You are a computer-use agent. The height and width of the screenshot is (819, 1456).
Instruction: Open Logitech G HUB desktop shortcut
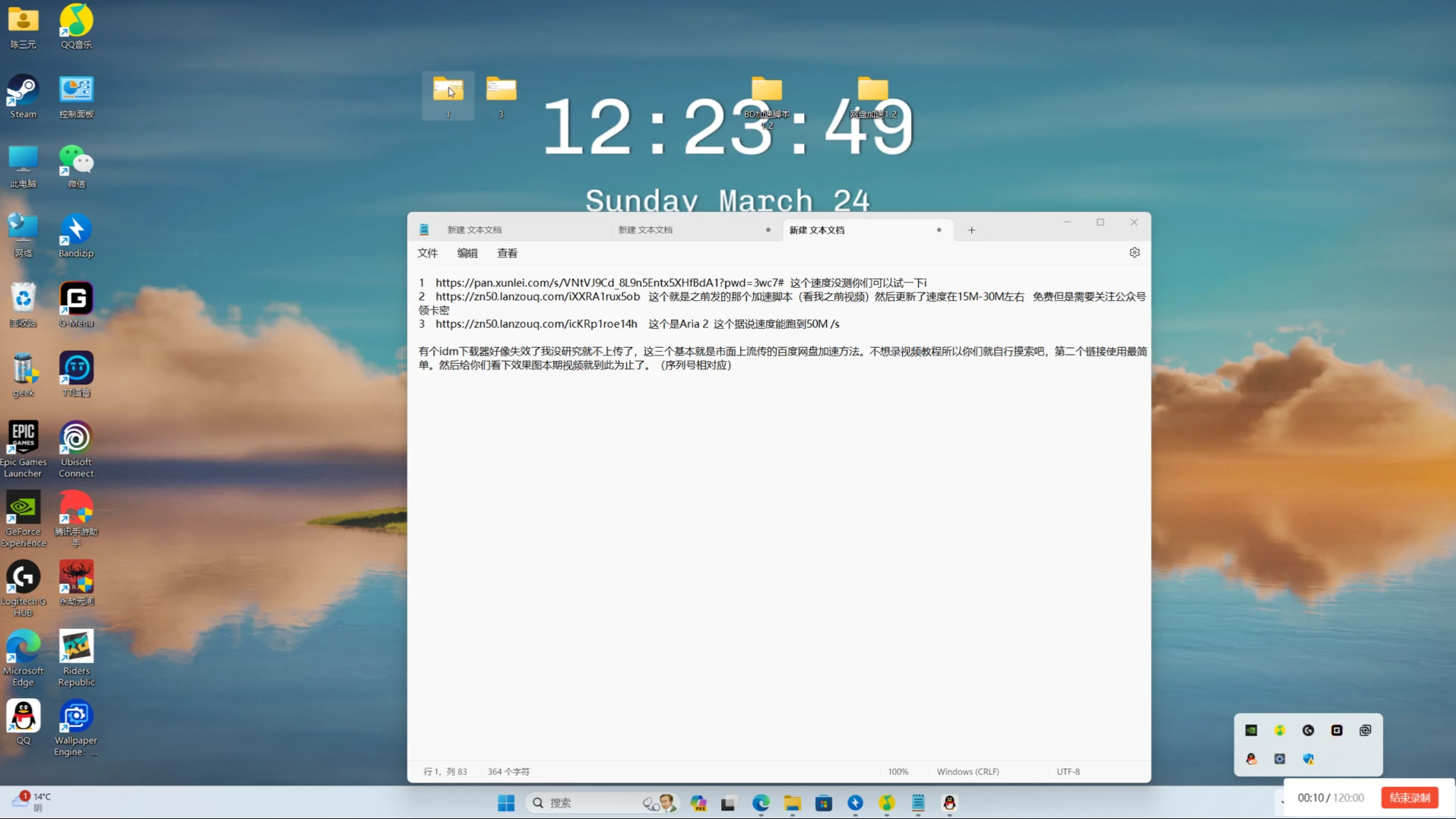tap(23, 590)
